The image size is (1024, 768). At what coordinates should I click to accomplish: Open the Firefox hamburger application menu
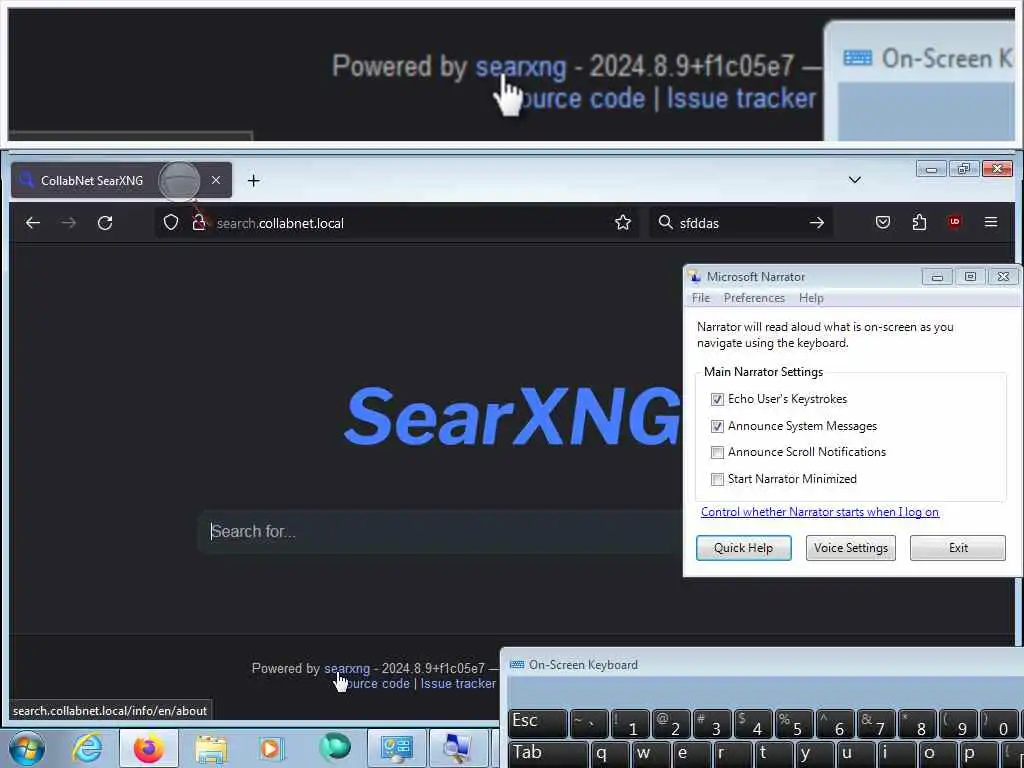991,222
